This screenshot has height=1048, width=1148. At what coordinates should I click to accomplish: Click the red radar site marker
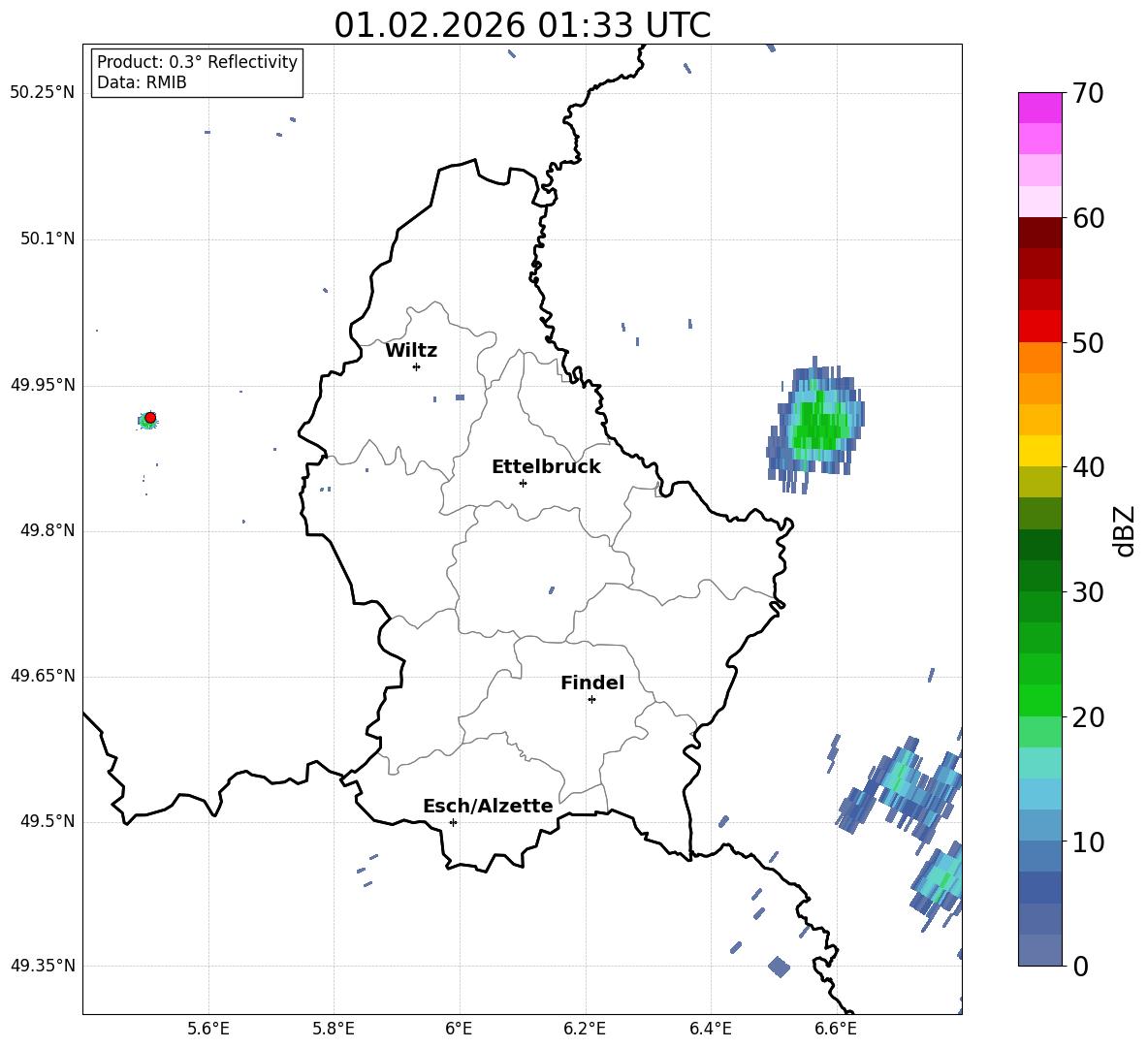[x=150, y=418]
